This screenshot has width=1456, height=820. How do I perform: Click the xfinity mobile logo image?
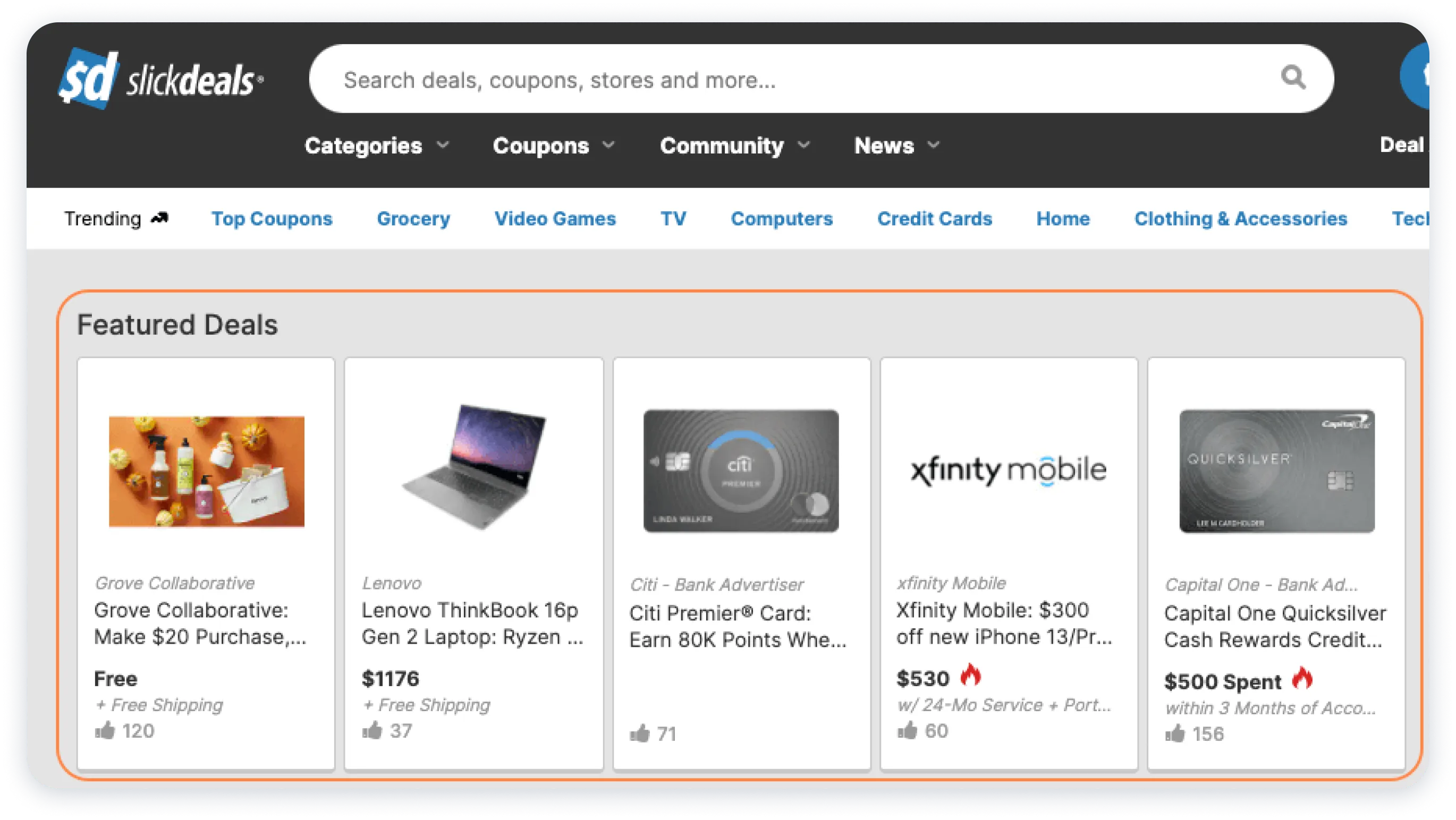coord(1009,471)
